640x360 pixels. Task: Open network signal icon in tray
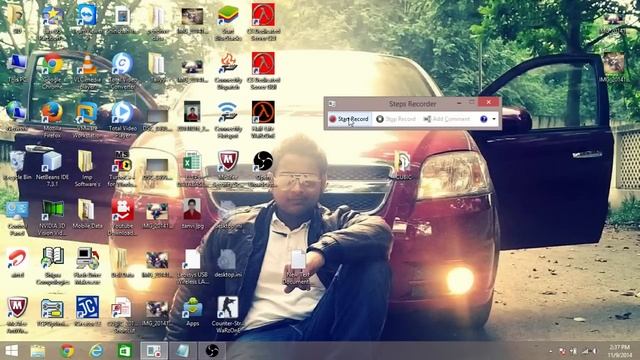[586, 351]
